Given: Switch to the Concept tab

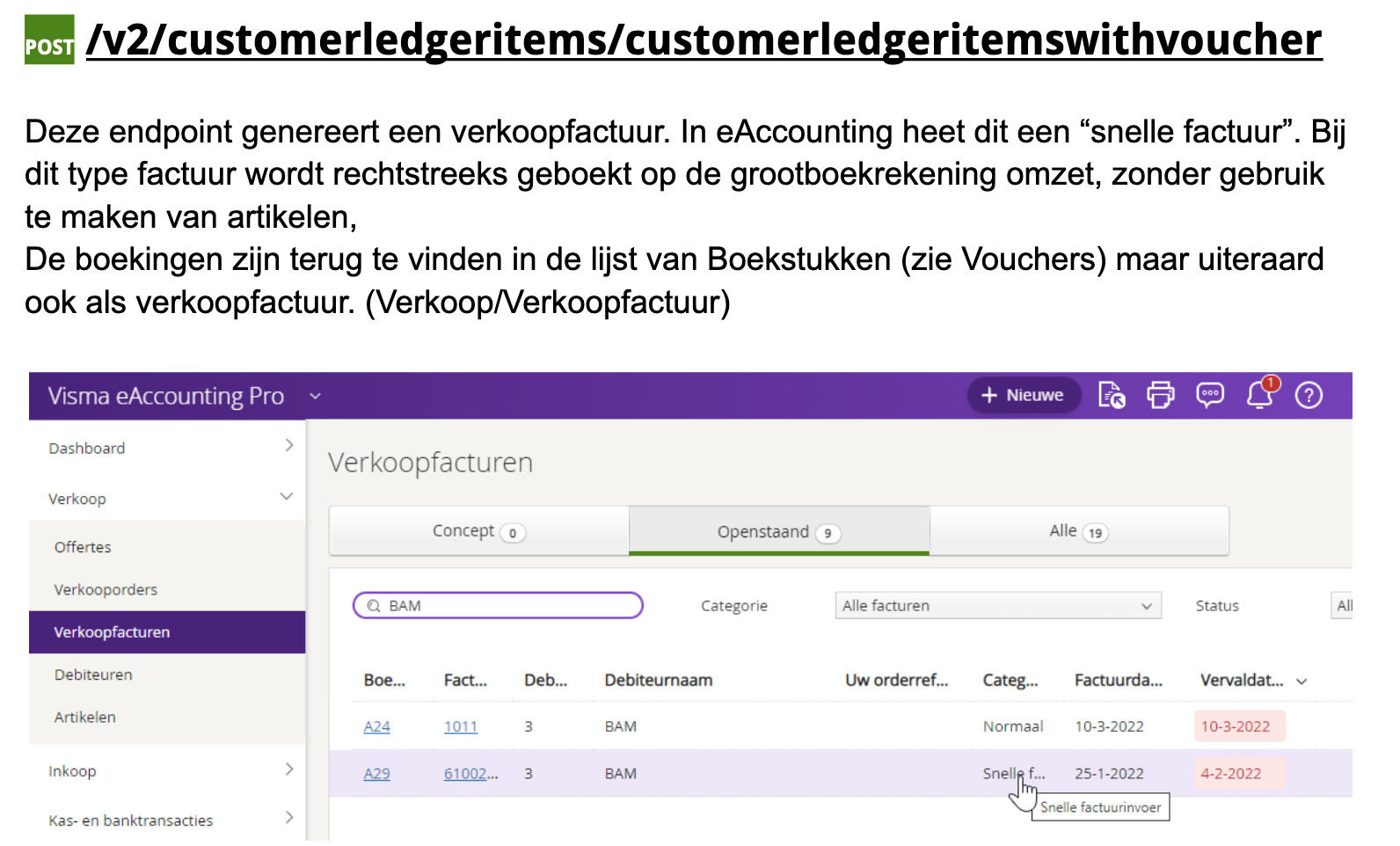Looking at the screenshot, I should 479,531.
